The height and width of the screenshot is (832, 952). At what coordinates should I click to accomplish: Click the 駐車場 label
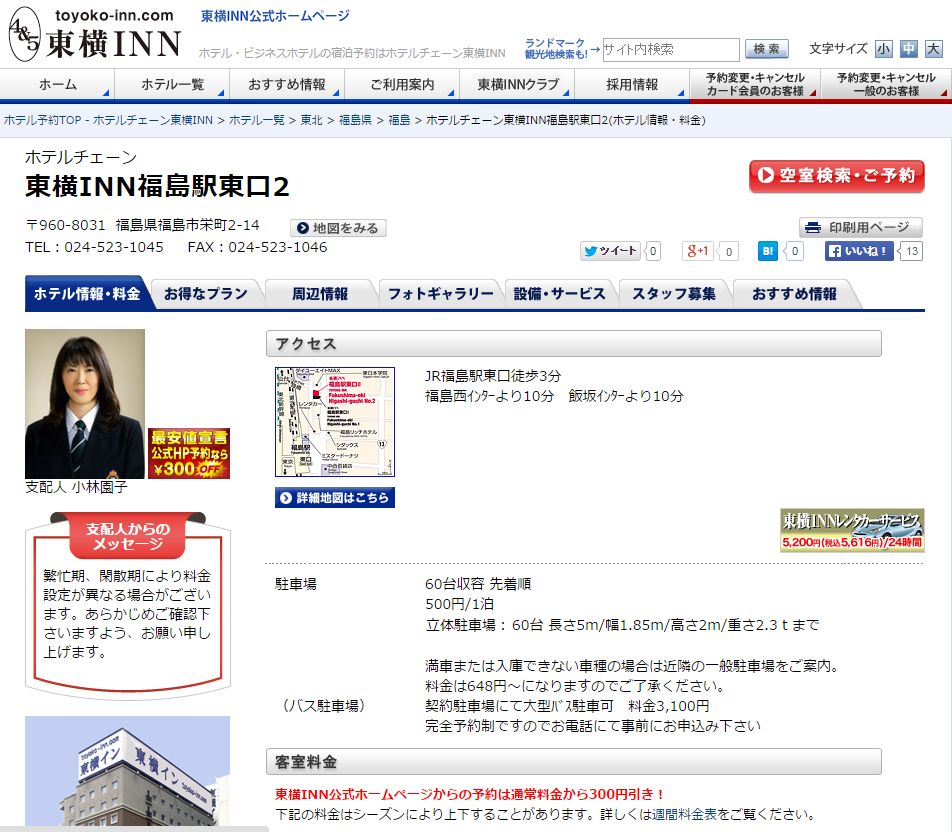tap(296, 584)
